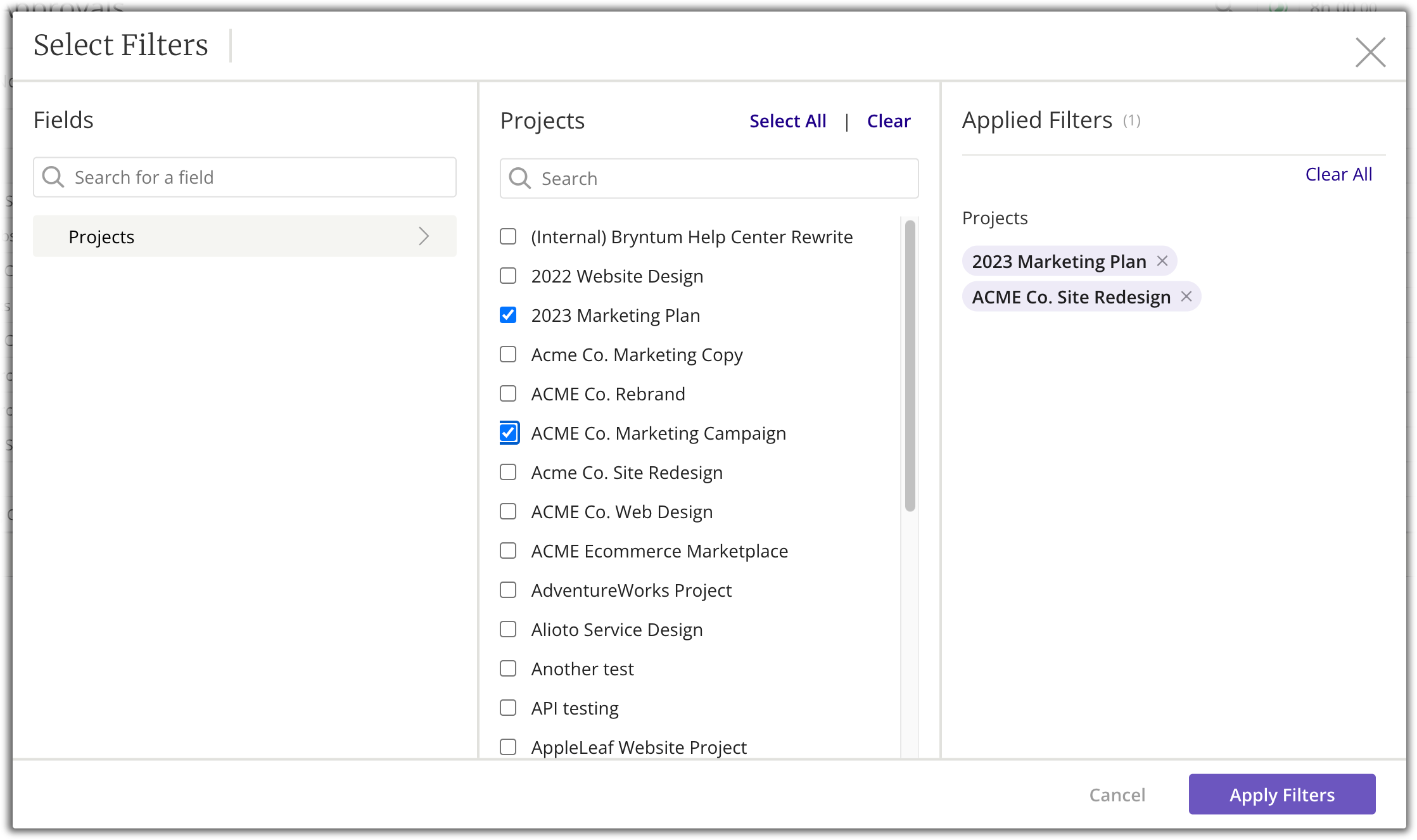Click the ACME Co. Site Redesign chip text

tap(1071, 297)
